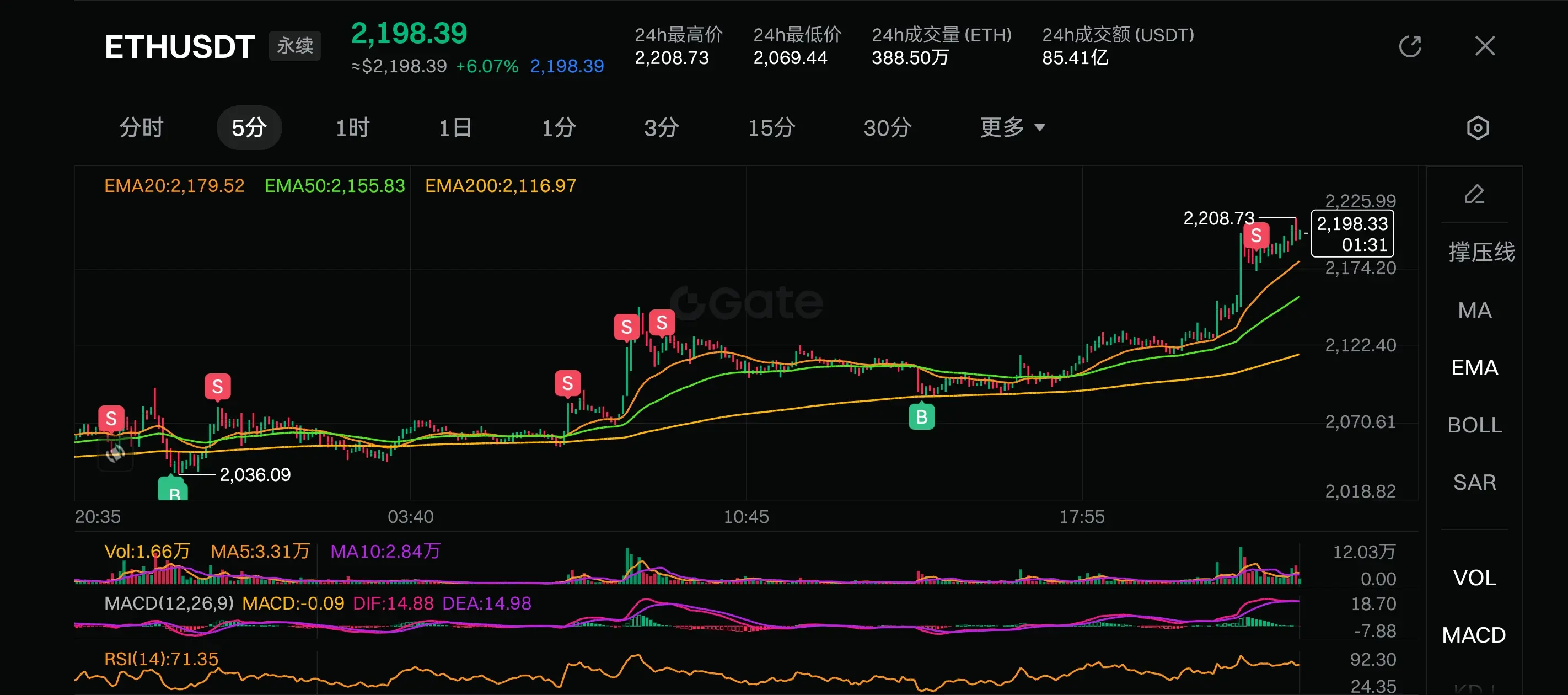Switch to the 15分 timeframe tab
The width and height of the screenshot is (1568, 695).
click(771, 128)
